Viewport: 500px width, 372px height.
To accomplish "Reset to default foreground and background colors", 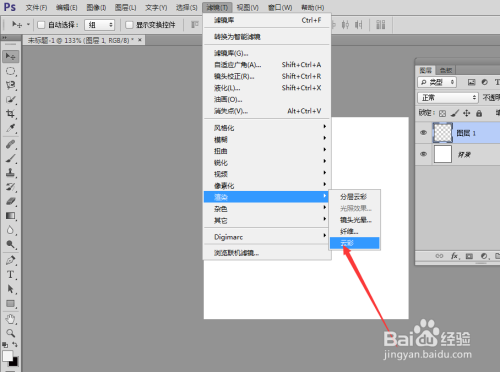I will point(5,345).
